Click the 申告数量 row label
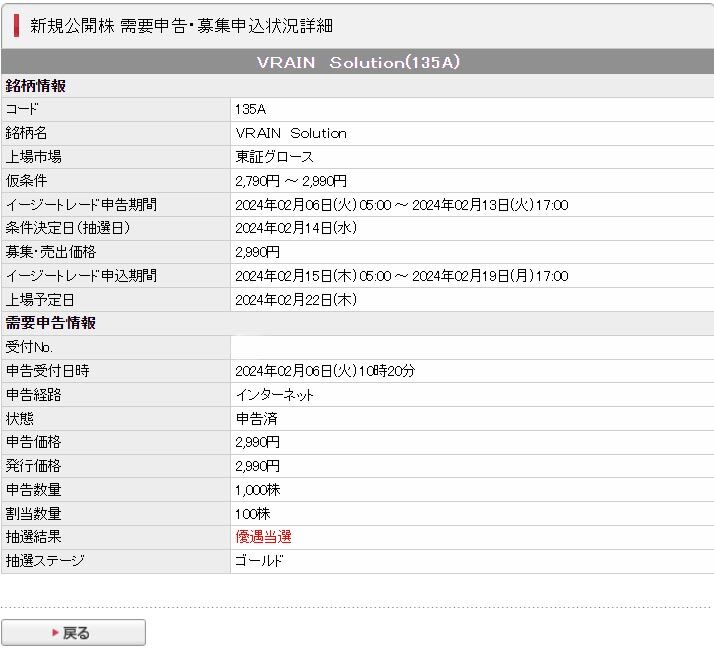The width and height of the screenshot is (714, 661). pos(33,490)
